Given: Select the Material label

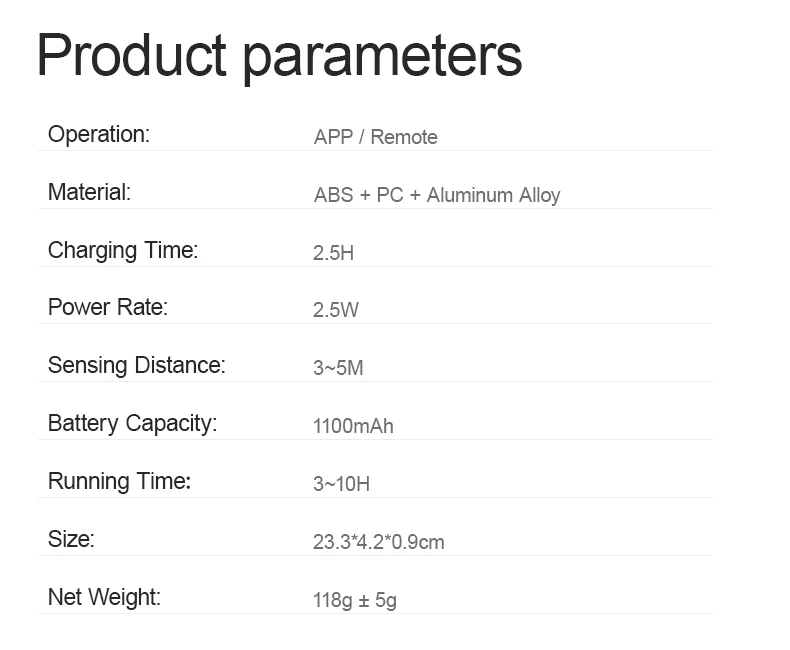Looking at the screenshot, I should point(89,192).
